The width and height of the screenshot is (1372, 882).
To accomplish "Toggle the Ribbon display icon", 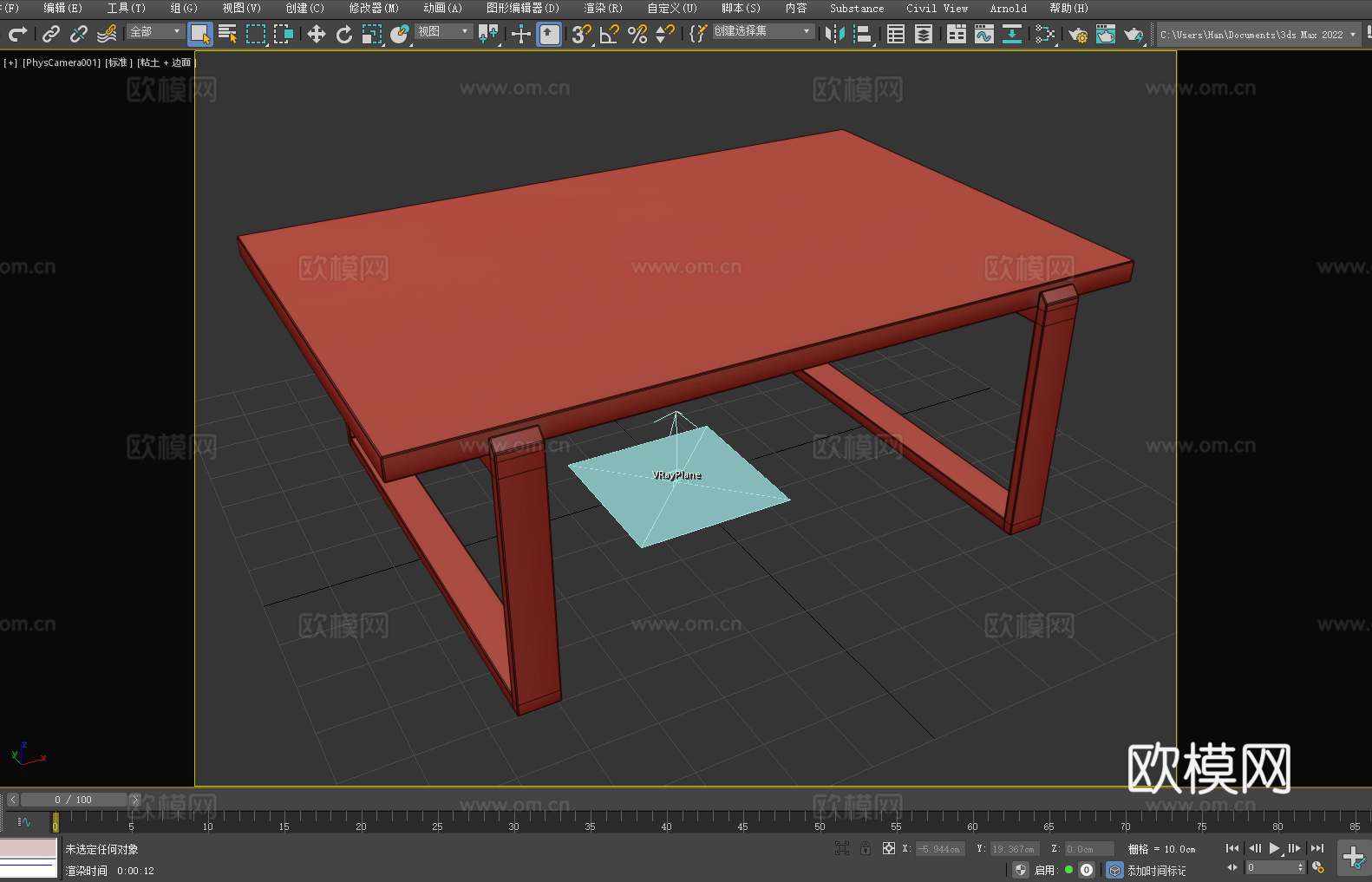I will tap(957, 34).
